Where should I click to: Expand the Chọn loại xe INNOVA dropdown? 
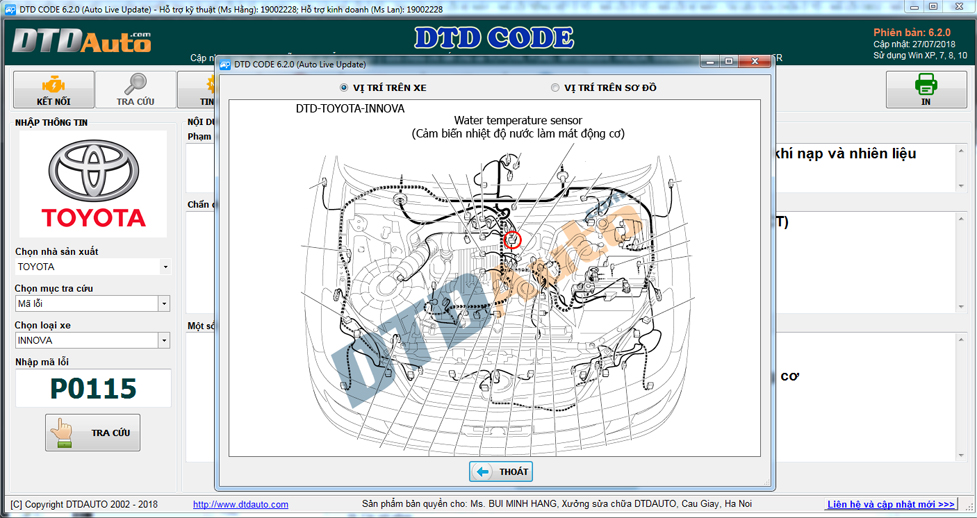(164, 340)
